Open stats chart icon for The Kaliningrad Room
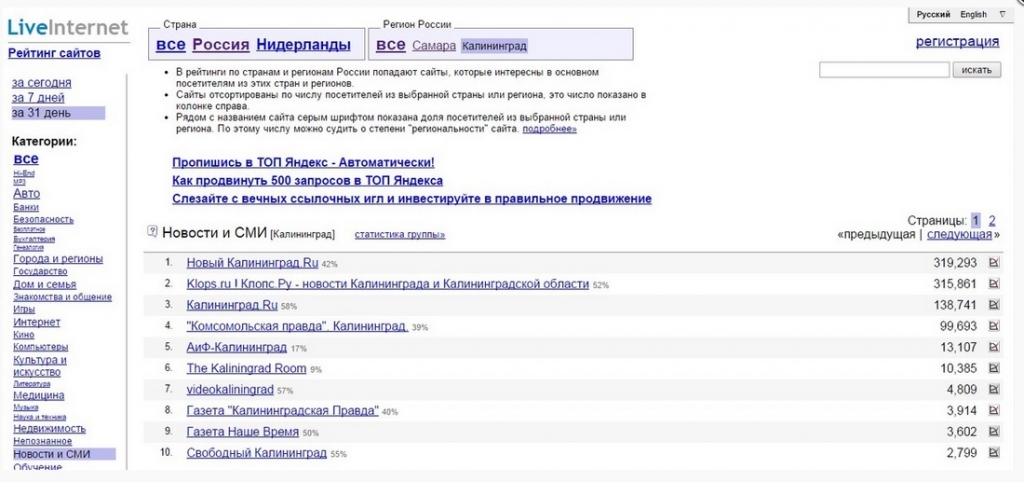 [995, 368]
